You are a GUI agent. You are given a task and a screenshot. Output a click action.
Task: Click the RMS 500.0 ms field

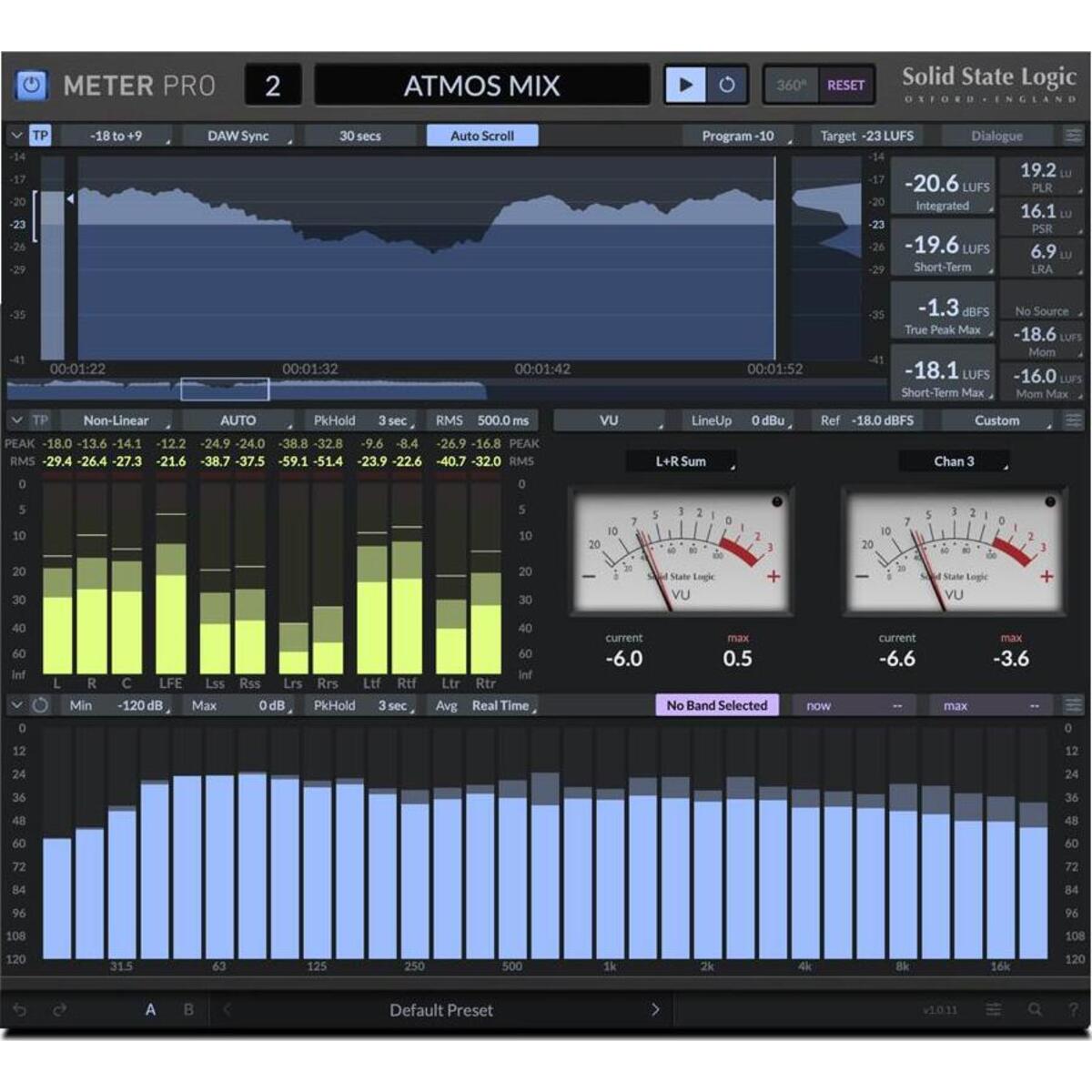tap(482, 420)
